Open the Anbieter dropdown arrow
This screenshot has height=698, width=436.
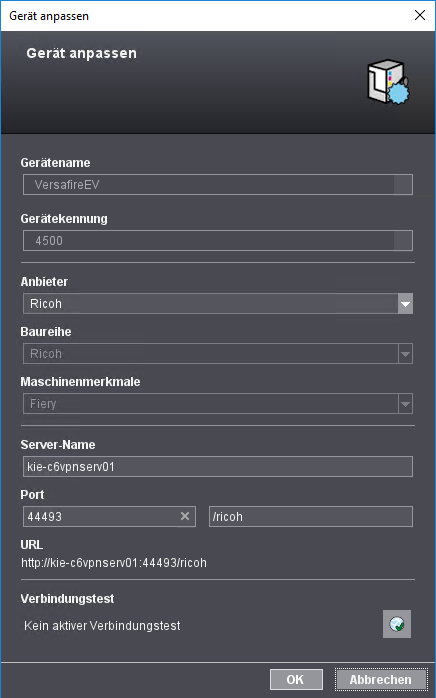coord(405,304)
